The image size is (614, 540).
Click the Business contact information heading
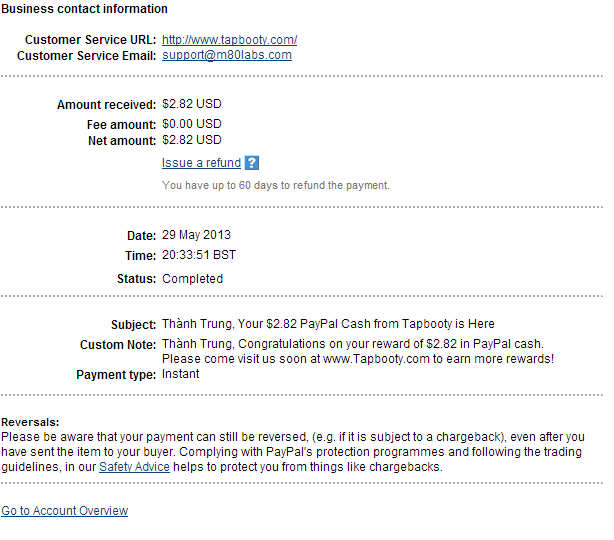[85, 9]
